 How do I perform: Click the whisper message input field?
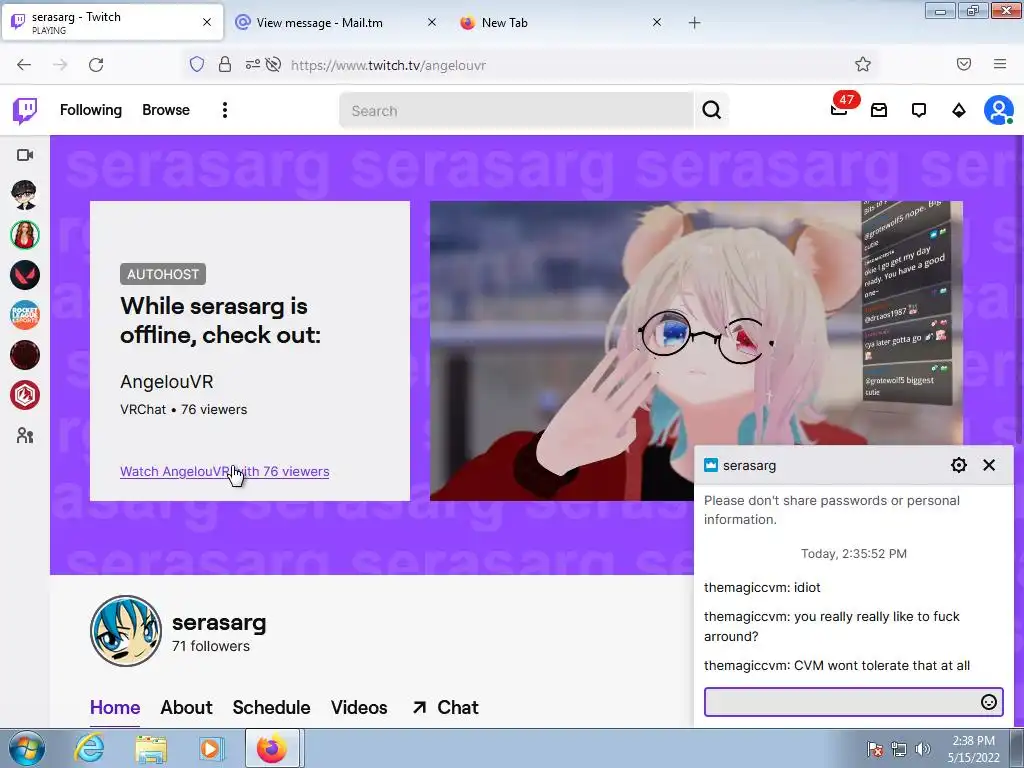click(854, 702)
